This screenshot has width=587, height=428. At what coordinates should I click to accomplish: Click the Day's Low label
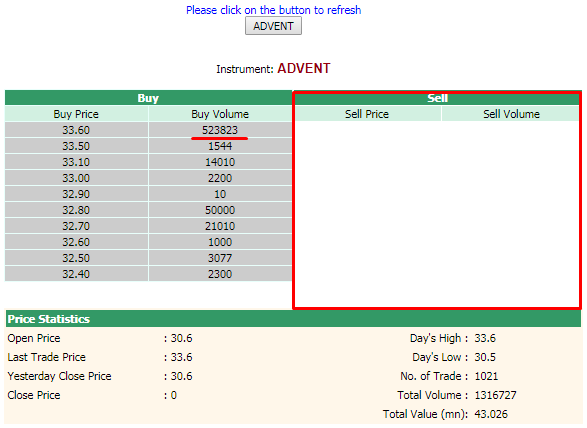point(440,357)
